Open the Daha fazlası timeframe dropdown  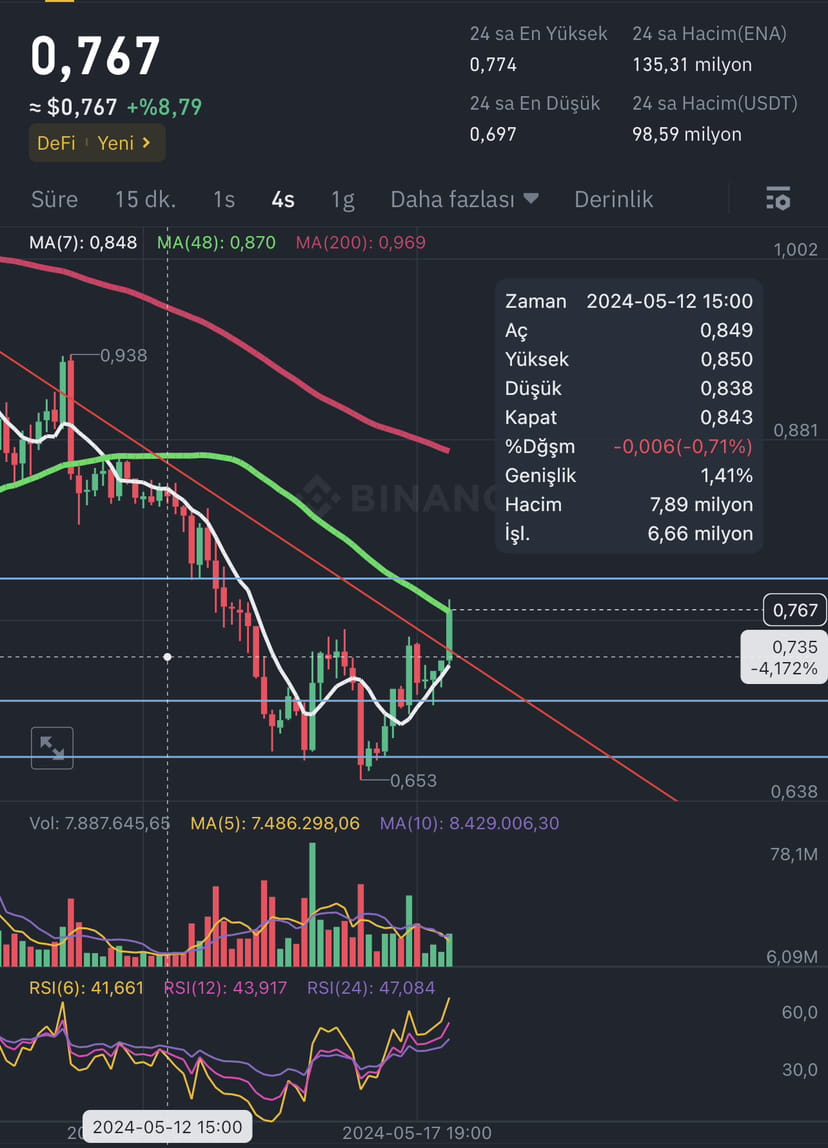click(464, 199)
